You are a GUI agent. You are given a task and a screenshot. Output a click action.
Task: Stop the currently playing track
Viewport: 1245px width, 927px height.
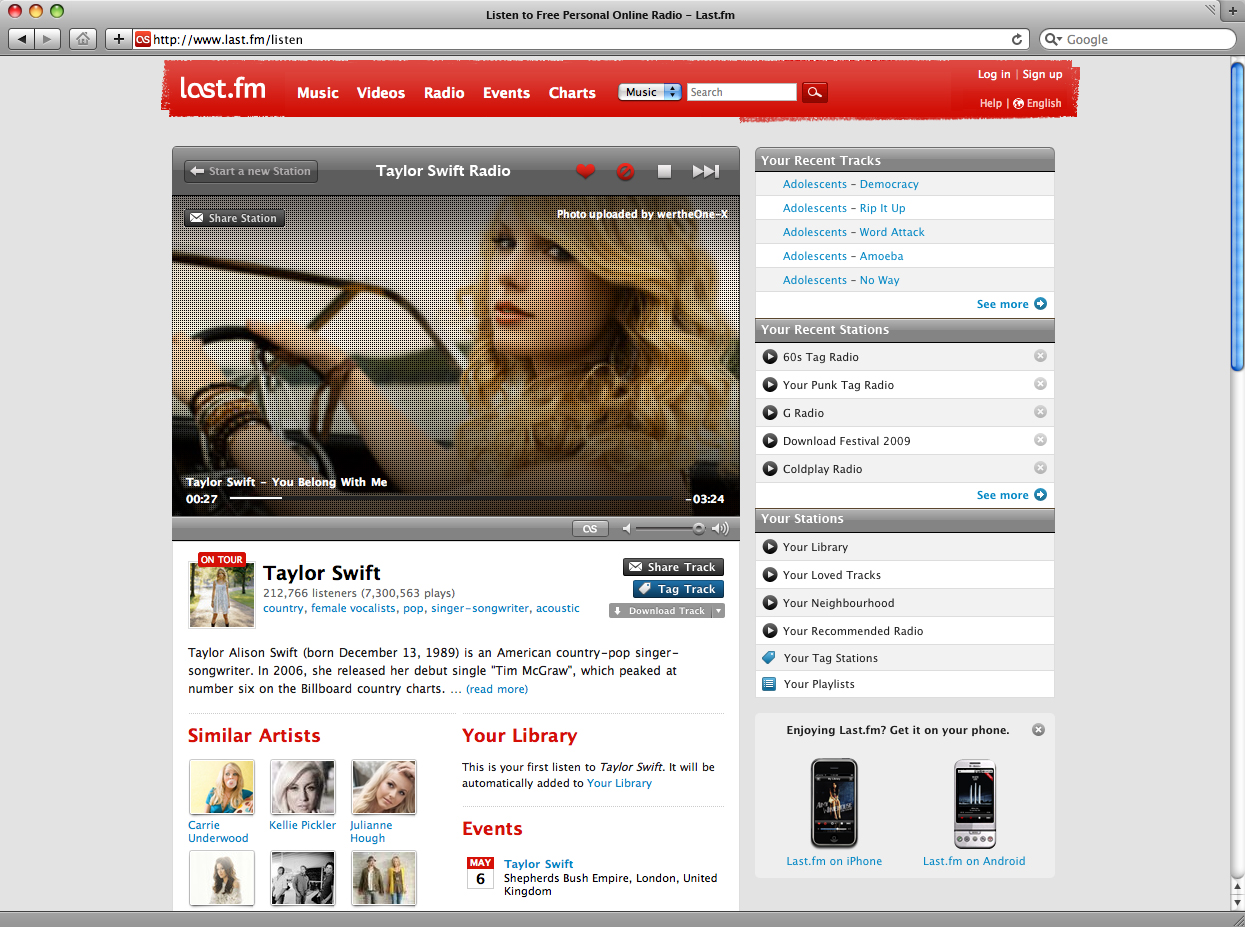664,171
